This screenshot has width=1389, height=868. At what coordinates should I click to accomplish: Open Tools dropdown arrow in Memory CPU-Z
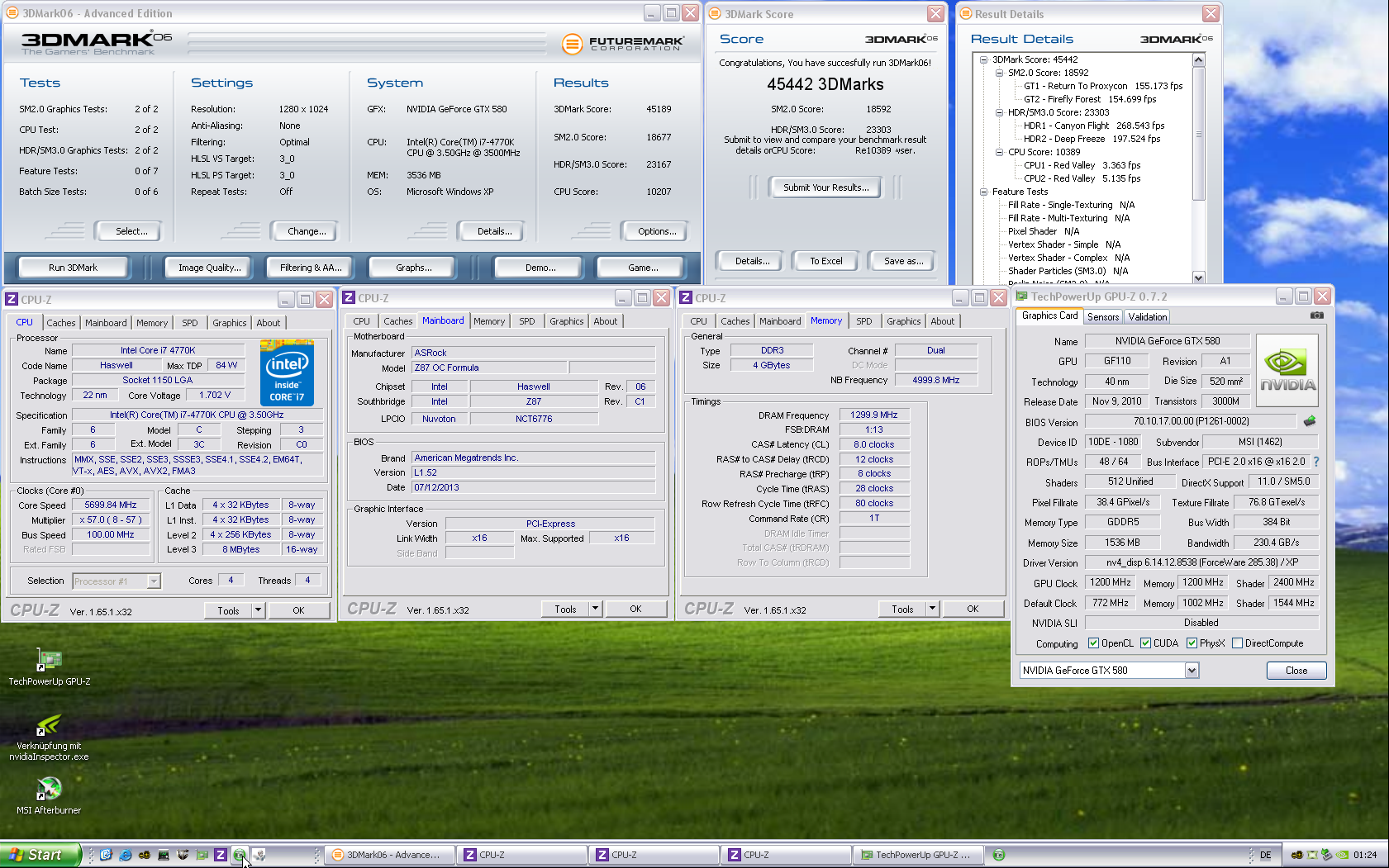coord(932,609)
